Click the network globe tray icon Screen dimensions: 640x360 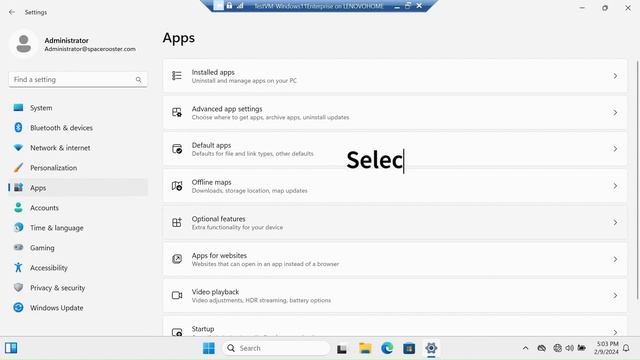(557, 348)
